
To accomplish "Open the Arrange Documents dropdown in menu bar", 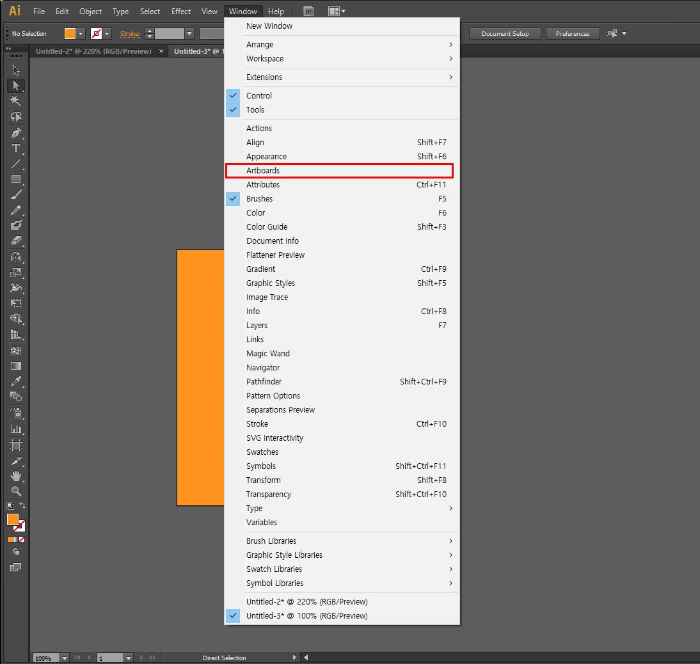I will [x=337, y=11].
